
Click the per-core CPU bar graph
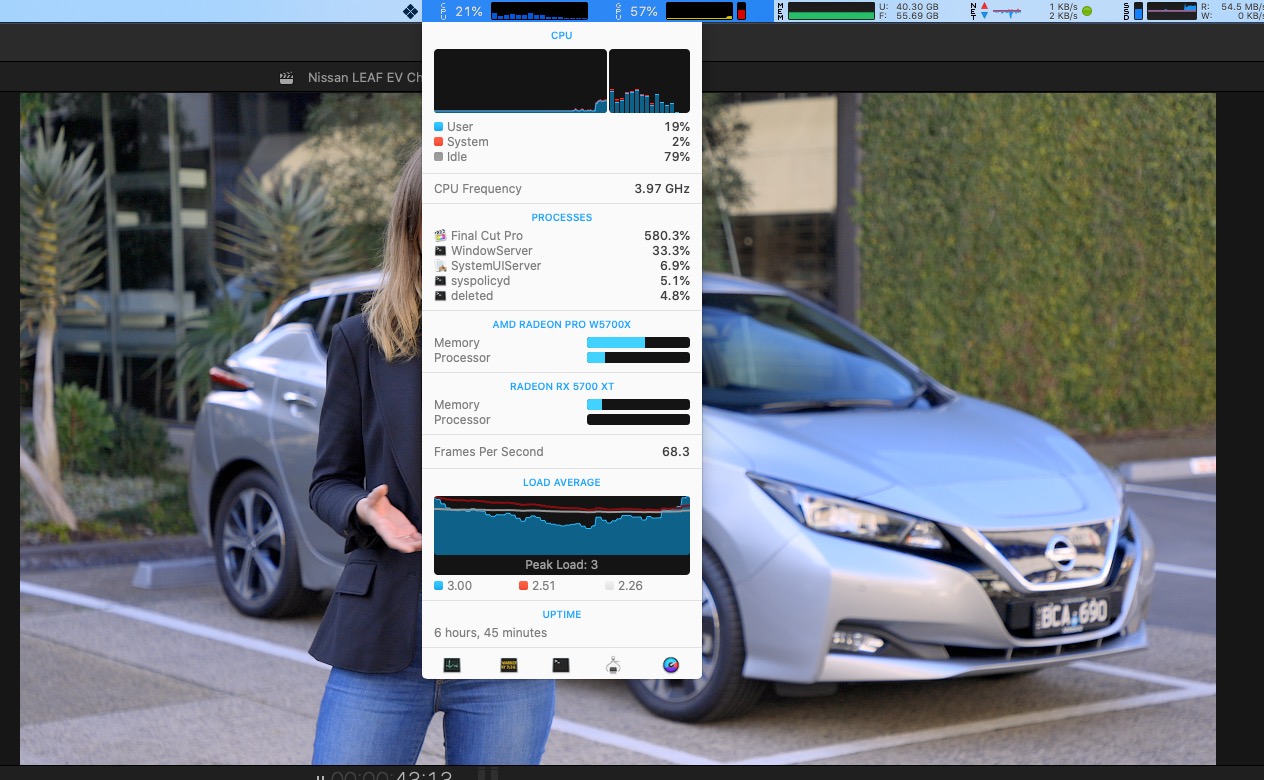pyautogui.click(x=649, y=81)
